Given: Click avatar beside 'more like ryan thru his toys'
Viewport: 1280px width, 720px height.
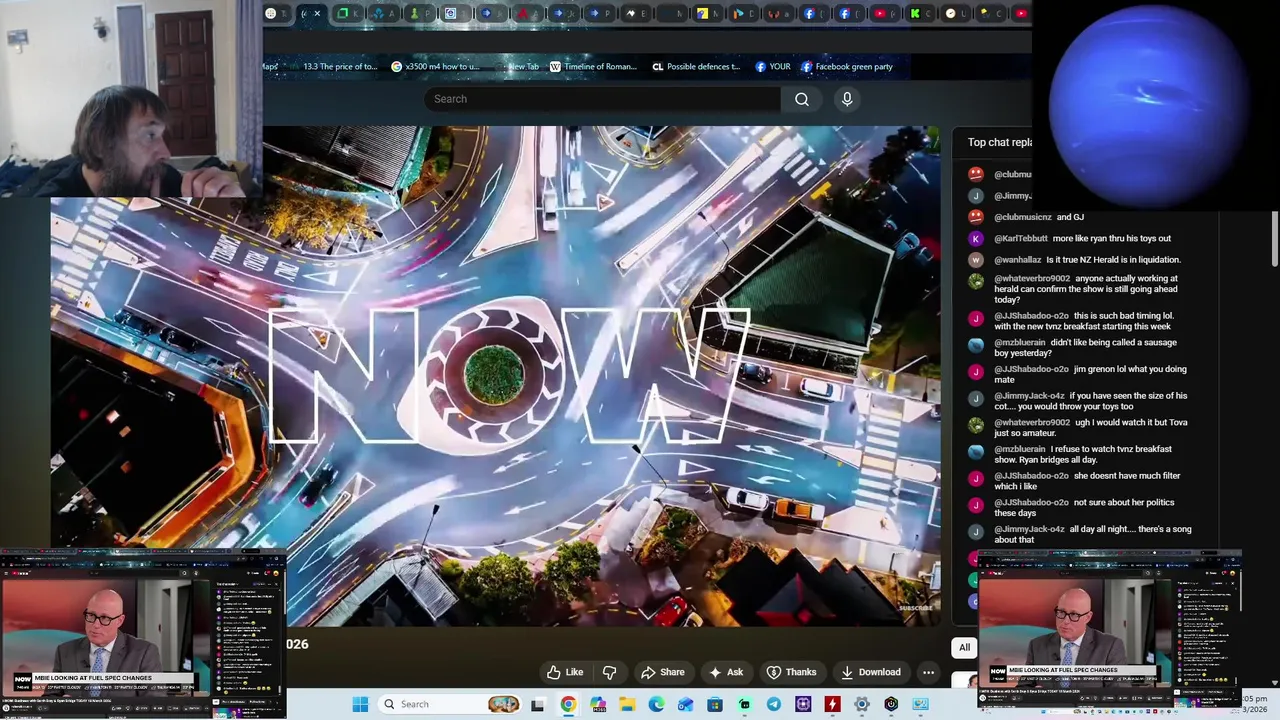Looking at the screenshot, I should click(x=976, y=238).
